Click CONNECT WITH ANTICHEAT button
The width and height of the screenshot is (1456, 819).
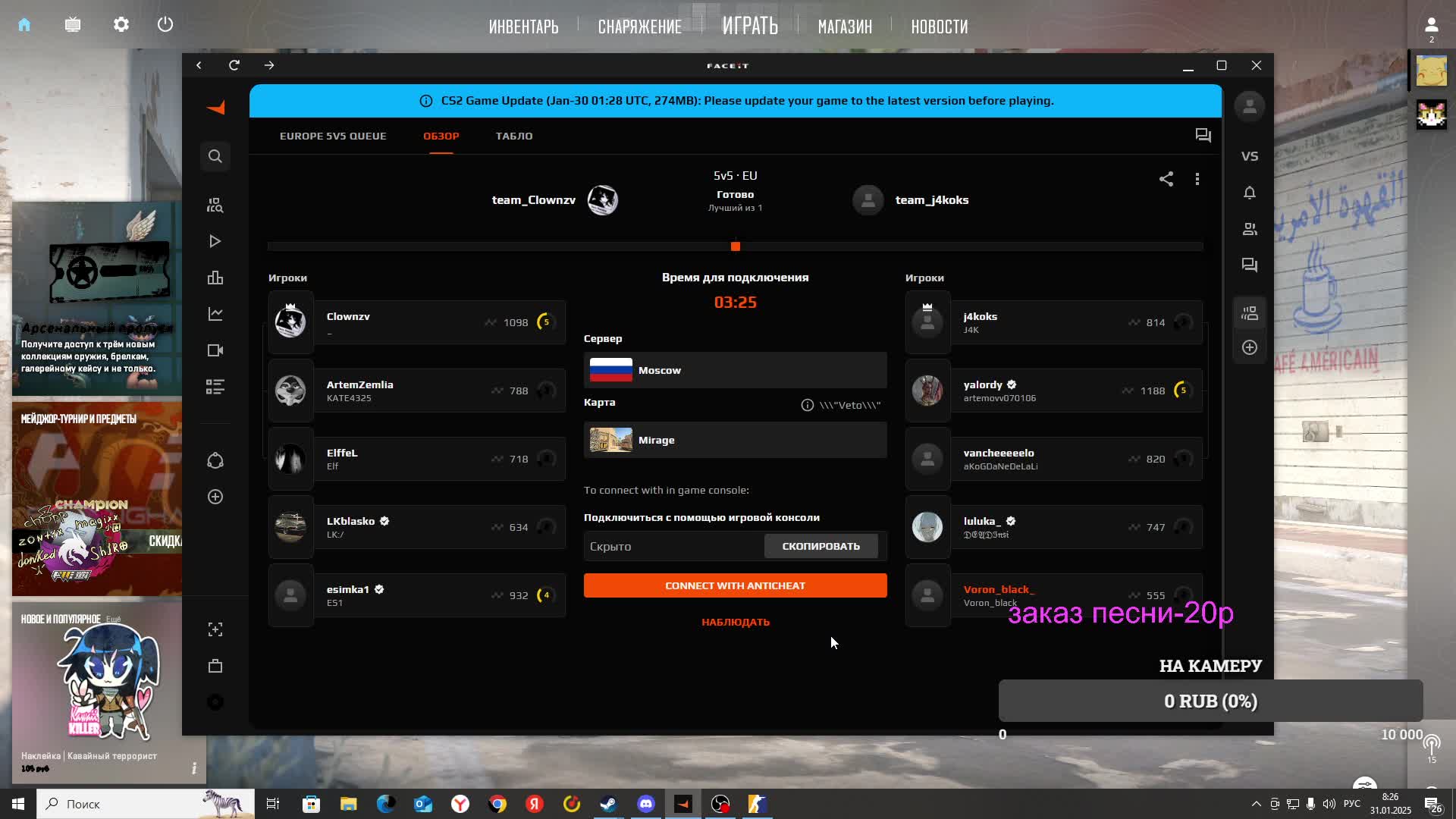click(736, 585)
